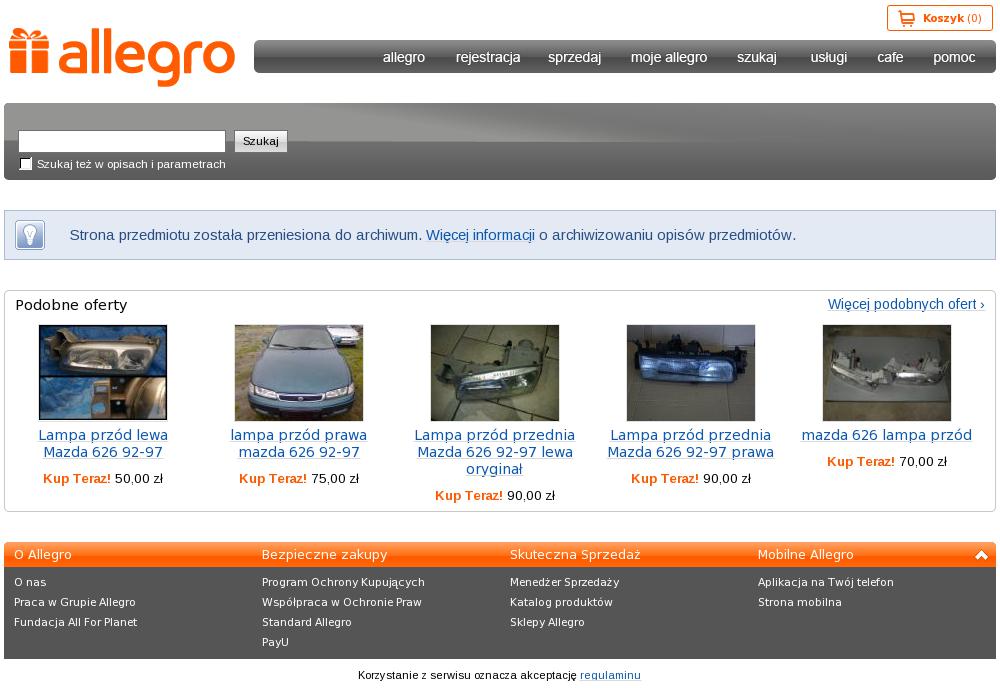Open 'Lampa przód przednia Mazda 626 92-97 prawa' link

691,444
